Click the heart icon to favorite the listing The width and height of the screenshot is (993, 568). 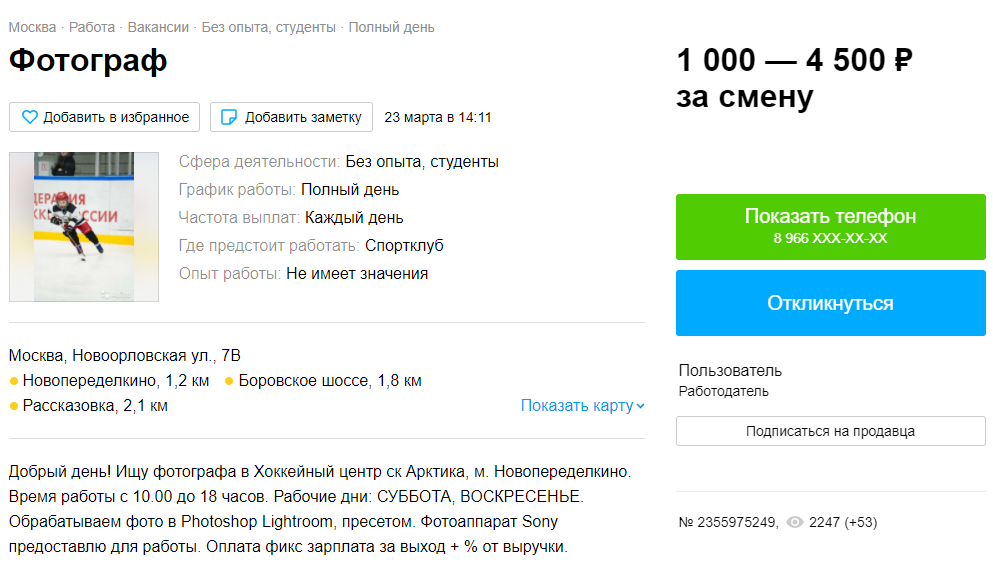(30, 117)
